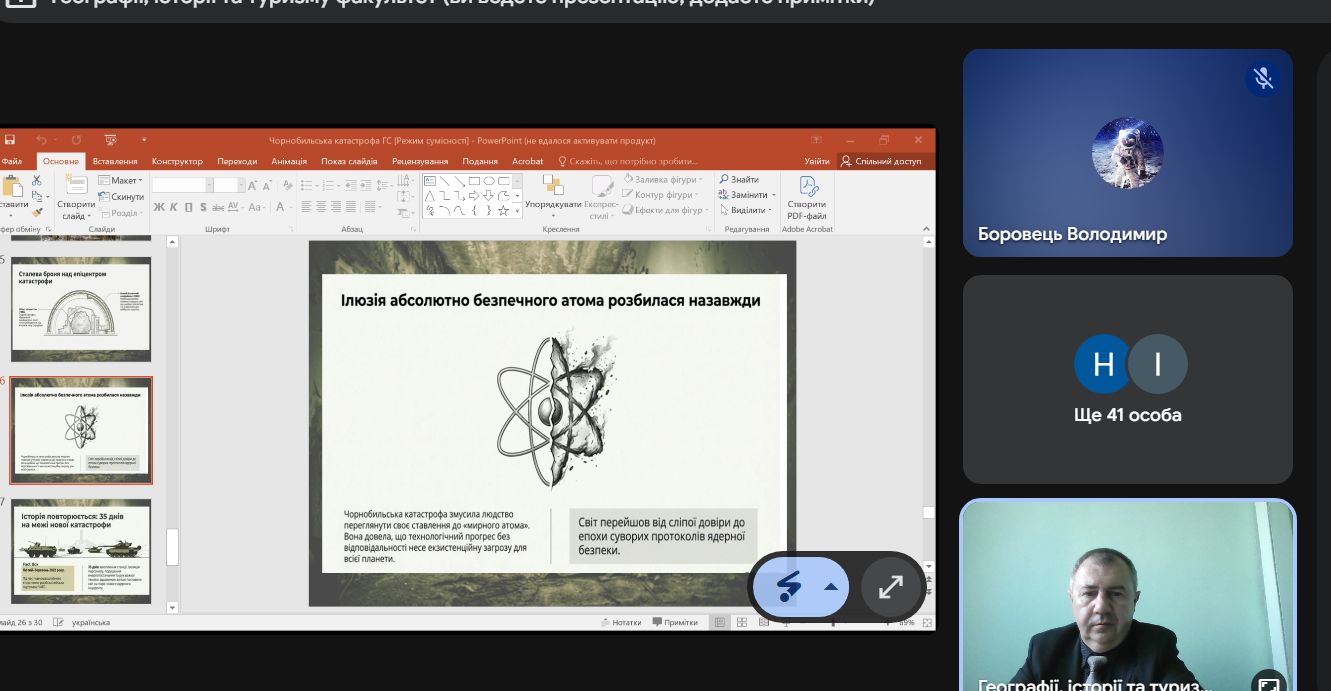This screenshot has height=691, width=1331.
Task: Switch to the Анімація ribbon tab
Action: [289, 161]
